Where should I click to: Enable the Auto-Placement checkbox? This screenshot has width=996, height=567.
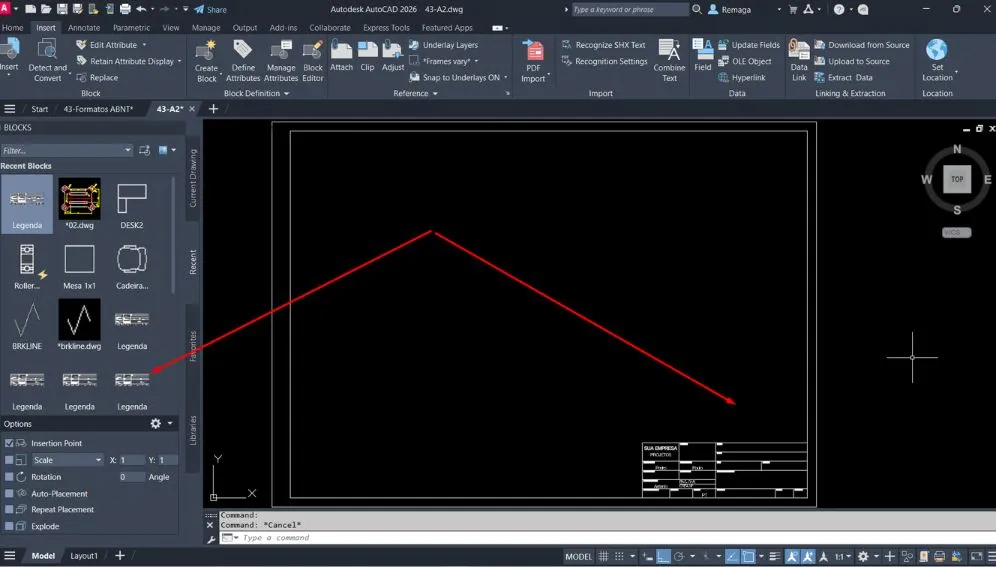(10, 493)
